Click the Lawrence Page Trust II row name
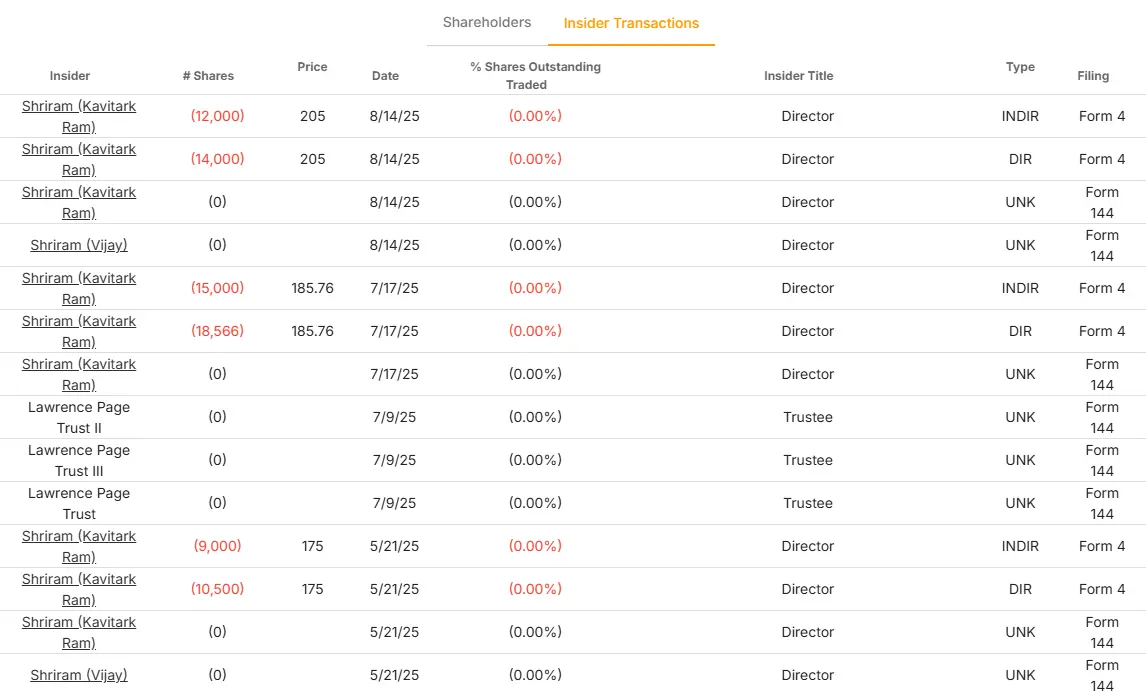Image resolution: width=1146 pixels, height=696 pixels. [x=79, y=417]
